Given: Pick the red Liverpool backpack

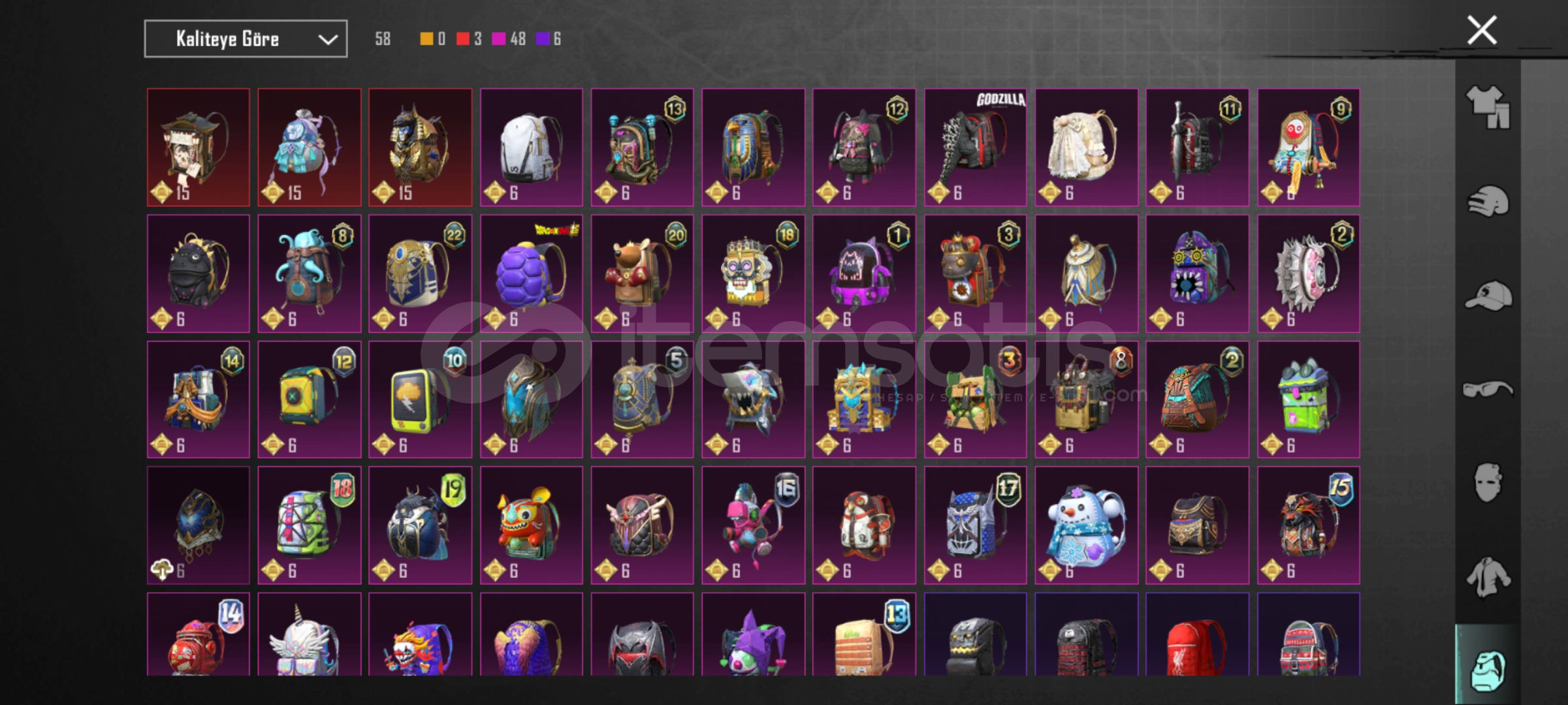Looking at the screenshot, I should (1197, 634).
